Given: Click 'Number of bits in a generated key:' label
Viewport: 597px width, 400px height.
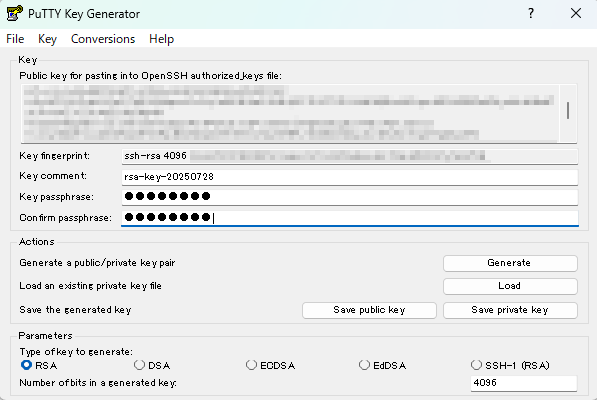Looking at the screenshot, I should point(98,383).
